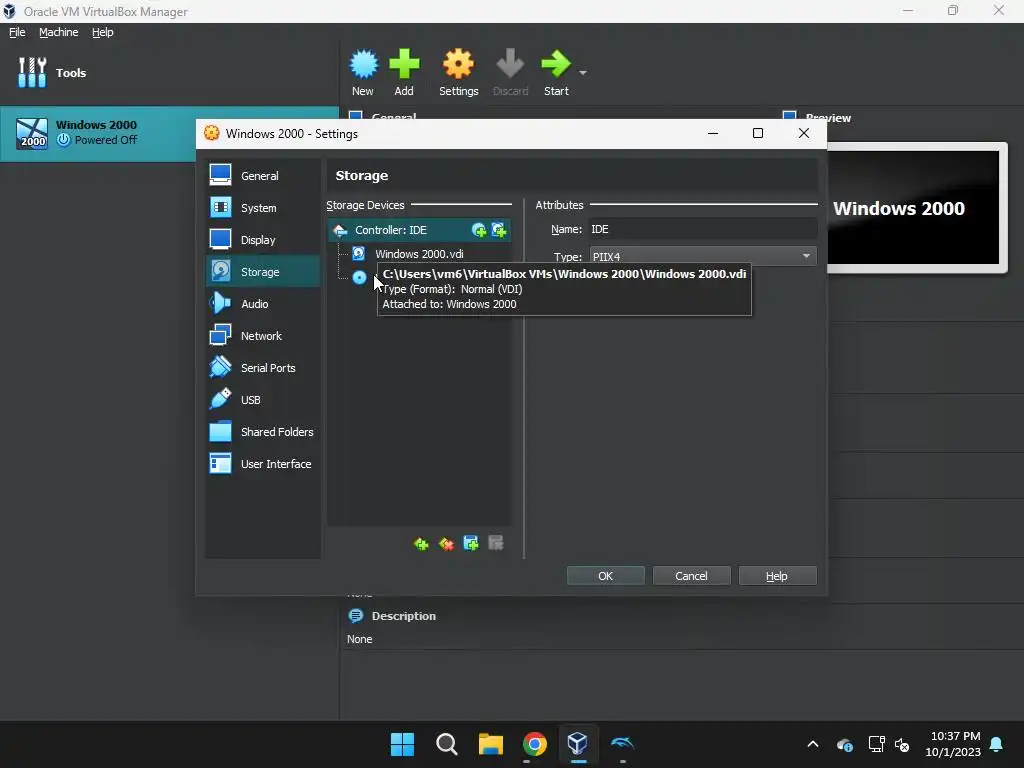Minimize the Settings dialog window
The height and width of the screenshot is (768, 1024).
(x=713, y=133)
